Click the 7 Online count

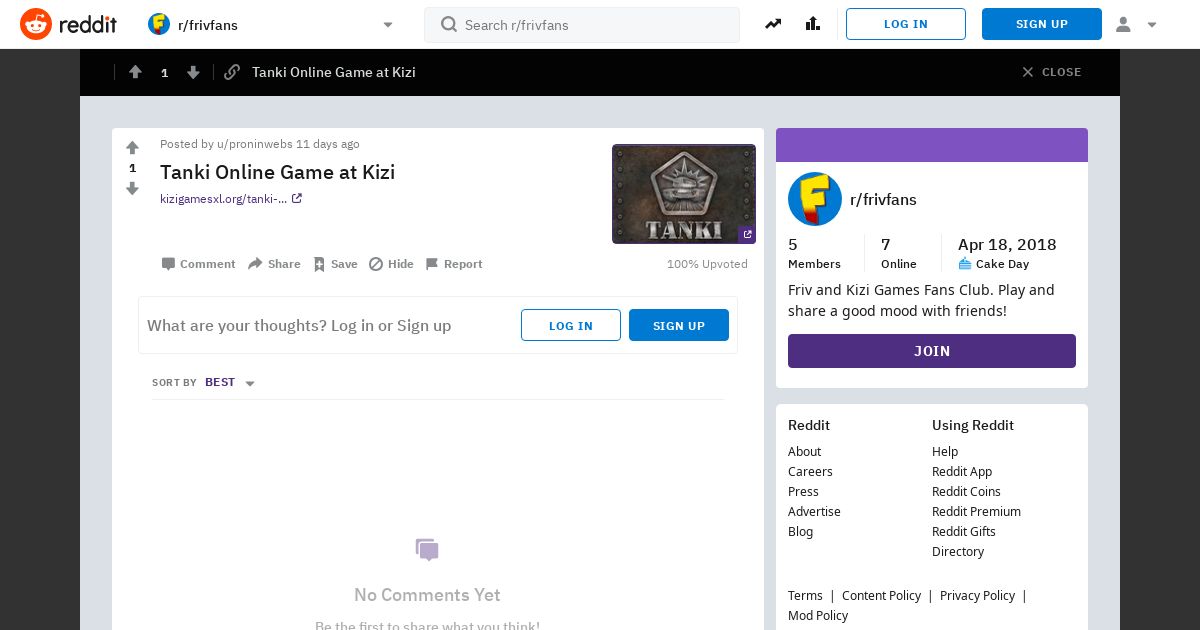[899, 253]
